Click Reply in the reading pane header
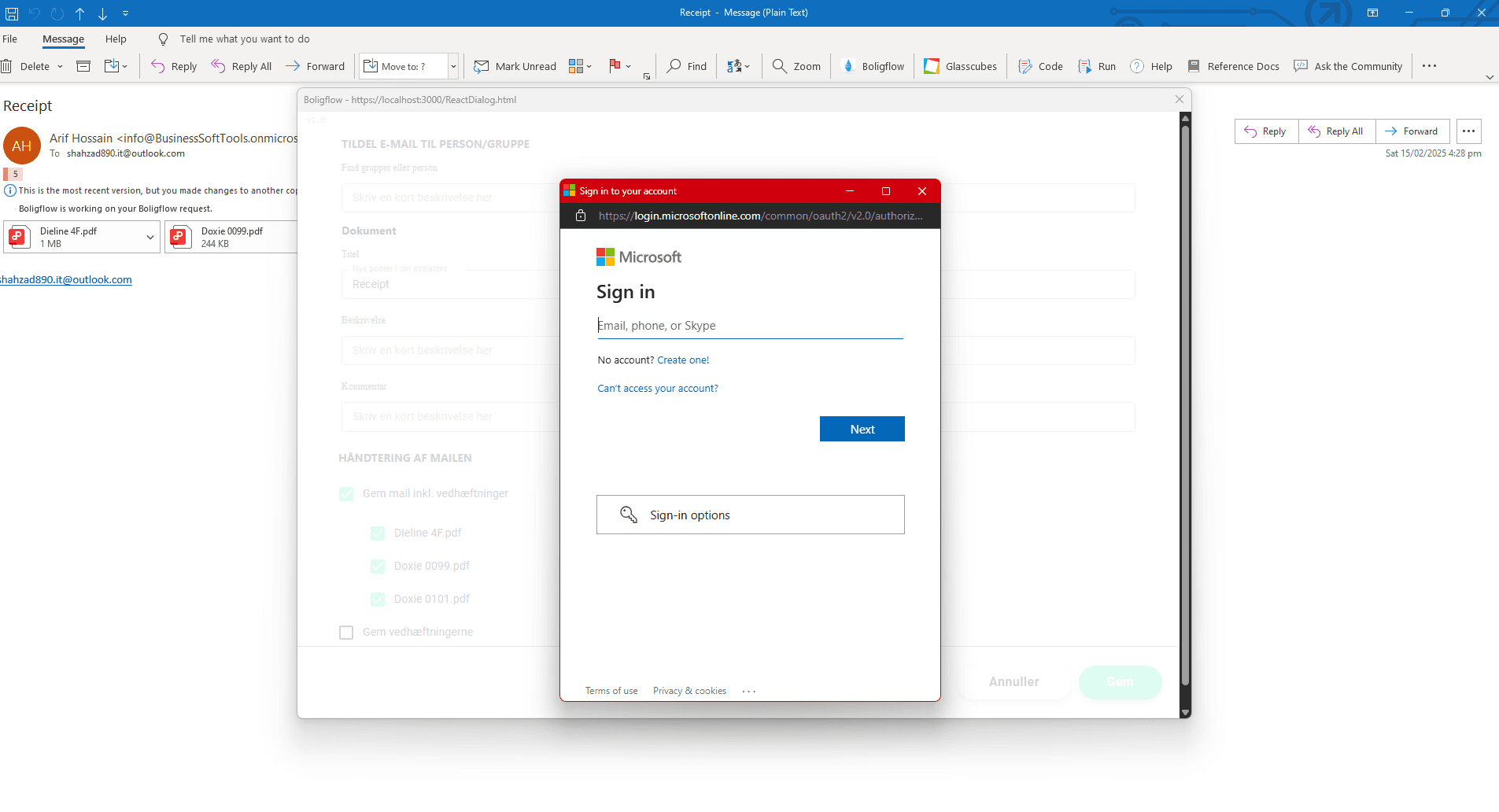The width and height of the screenshot is (1499, 812). [1266, 131]
